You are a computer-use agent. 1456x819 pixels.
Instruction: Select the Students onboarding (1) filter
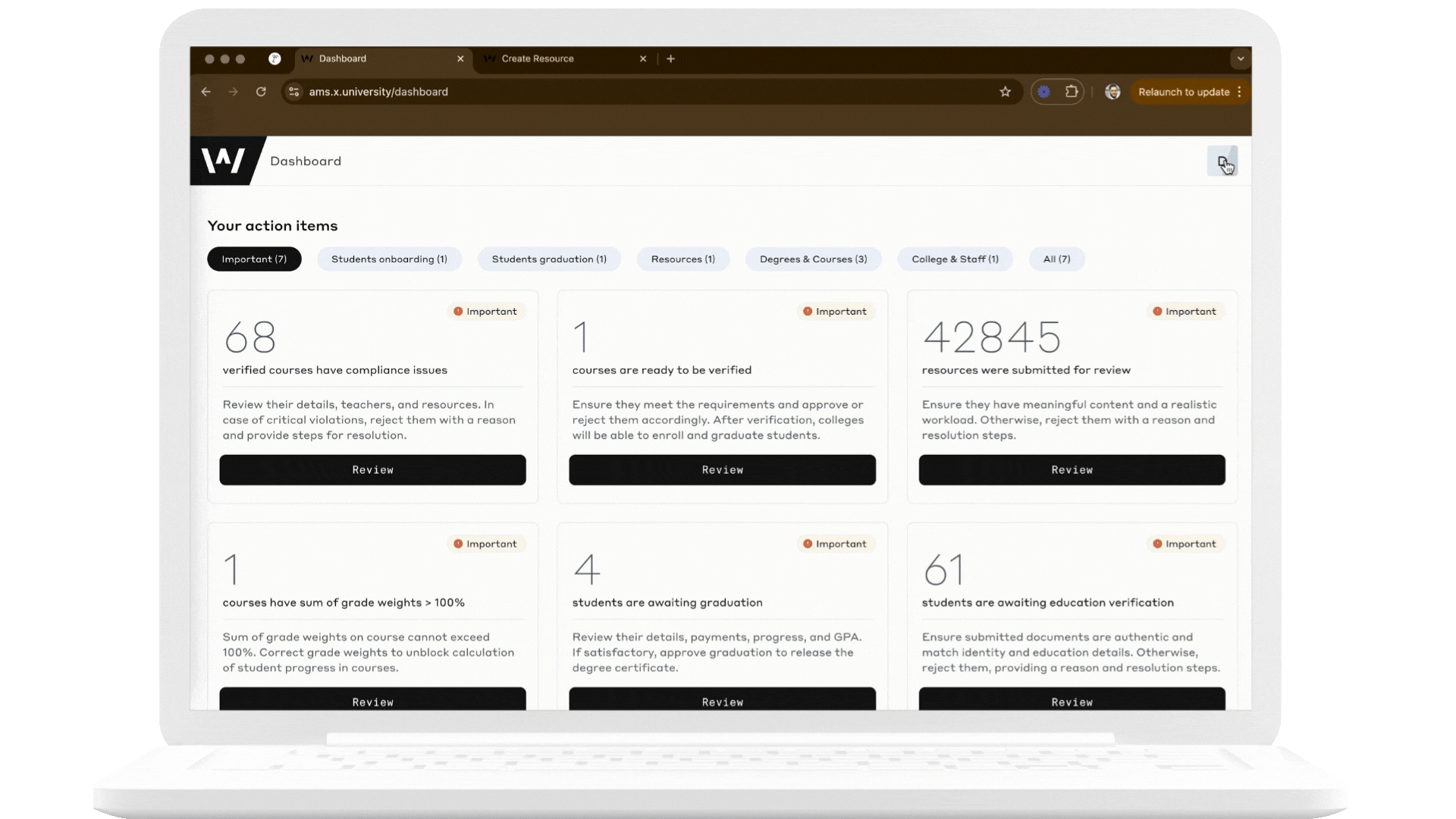(389, 259)
